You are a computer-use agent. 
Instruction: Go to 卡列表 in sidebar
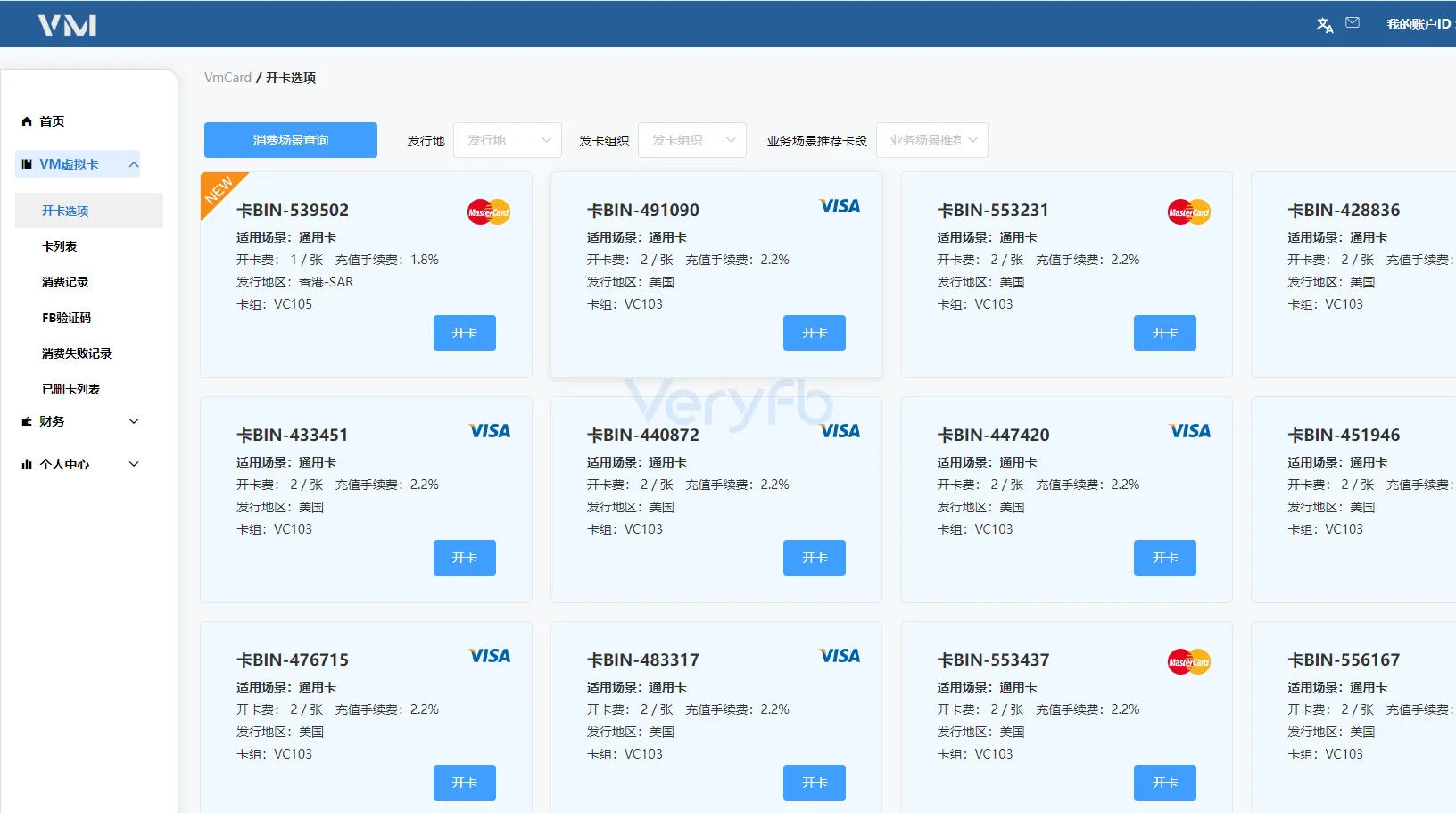point(60,246)
